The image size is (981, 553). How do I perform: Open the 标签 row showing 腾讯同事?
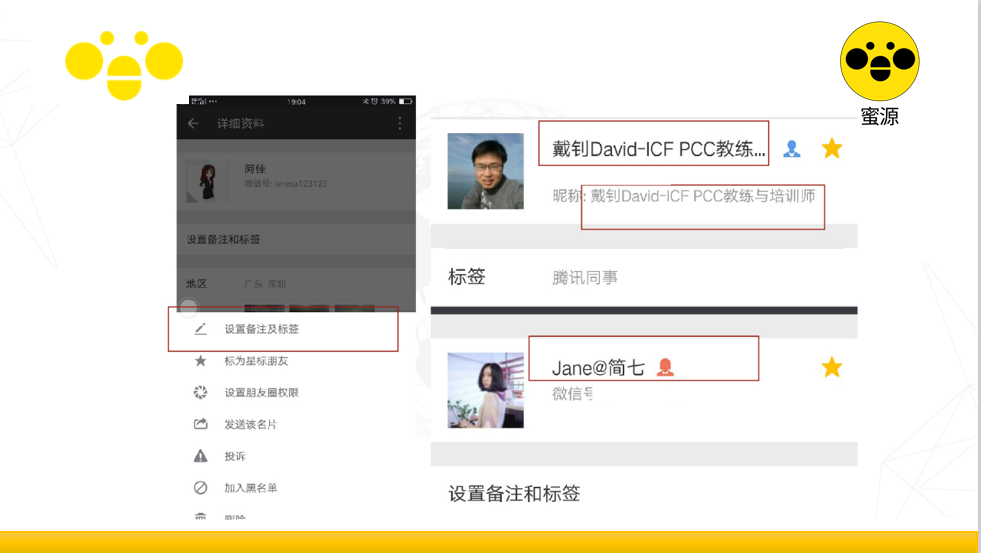pos(644,277)
